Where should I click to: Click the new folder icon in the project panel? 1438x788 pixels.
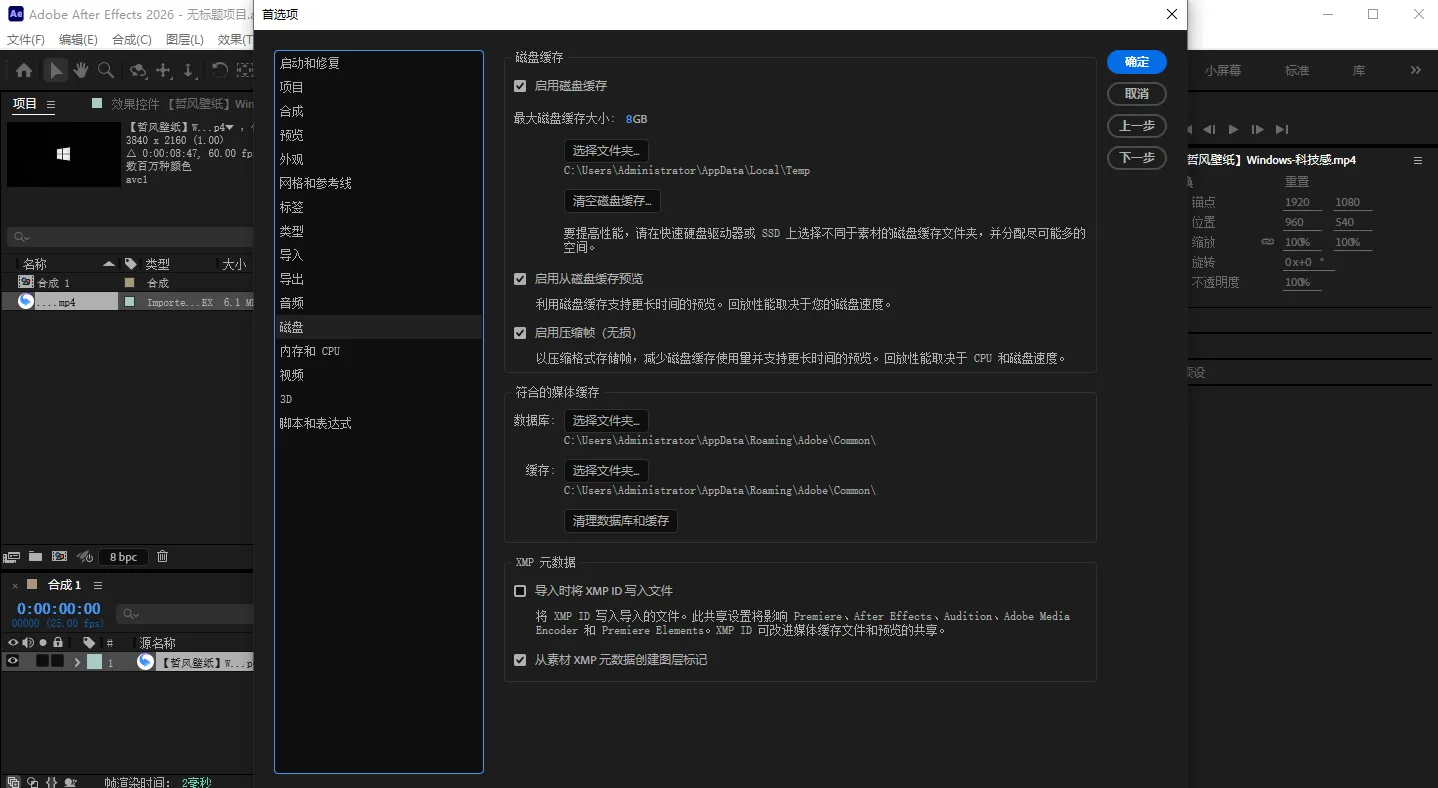coord(35,557)
